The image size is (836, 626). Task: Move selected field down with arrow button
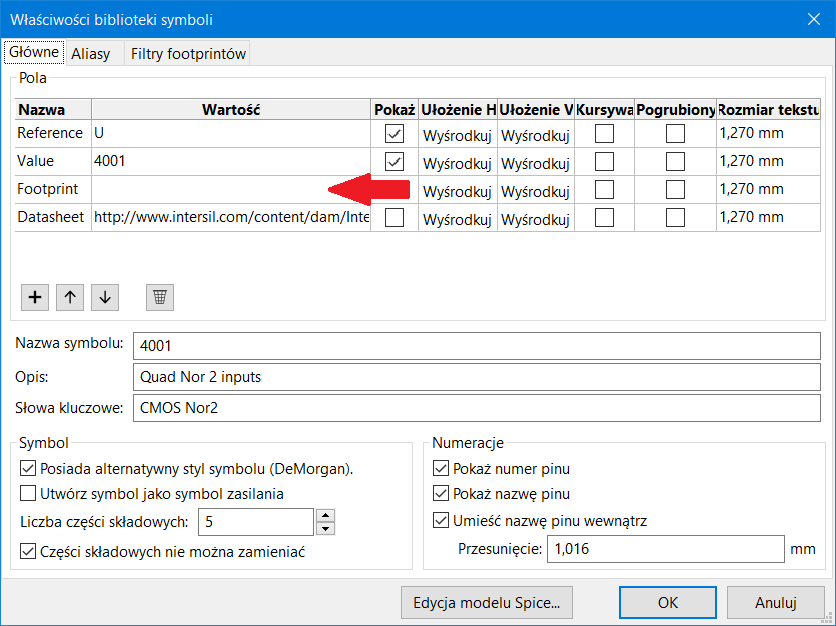tap(105, 296)
